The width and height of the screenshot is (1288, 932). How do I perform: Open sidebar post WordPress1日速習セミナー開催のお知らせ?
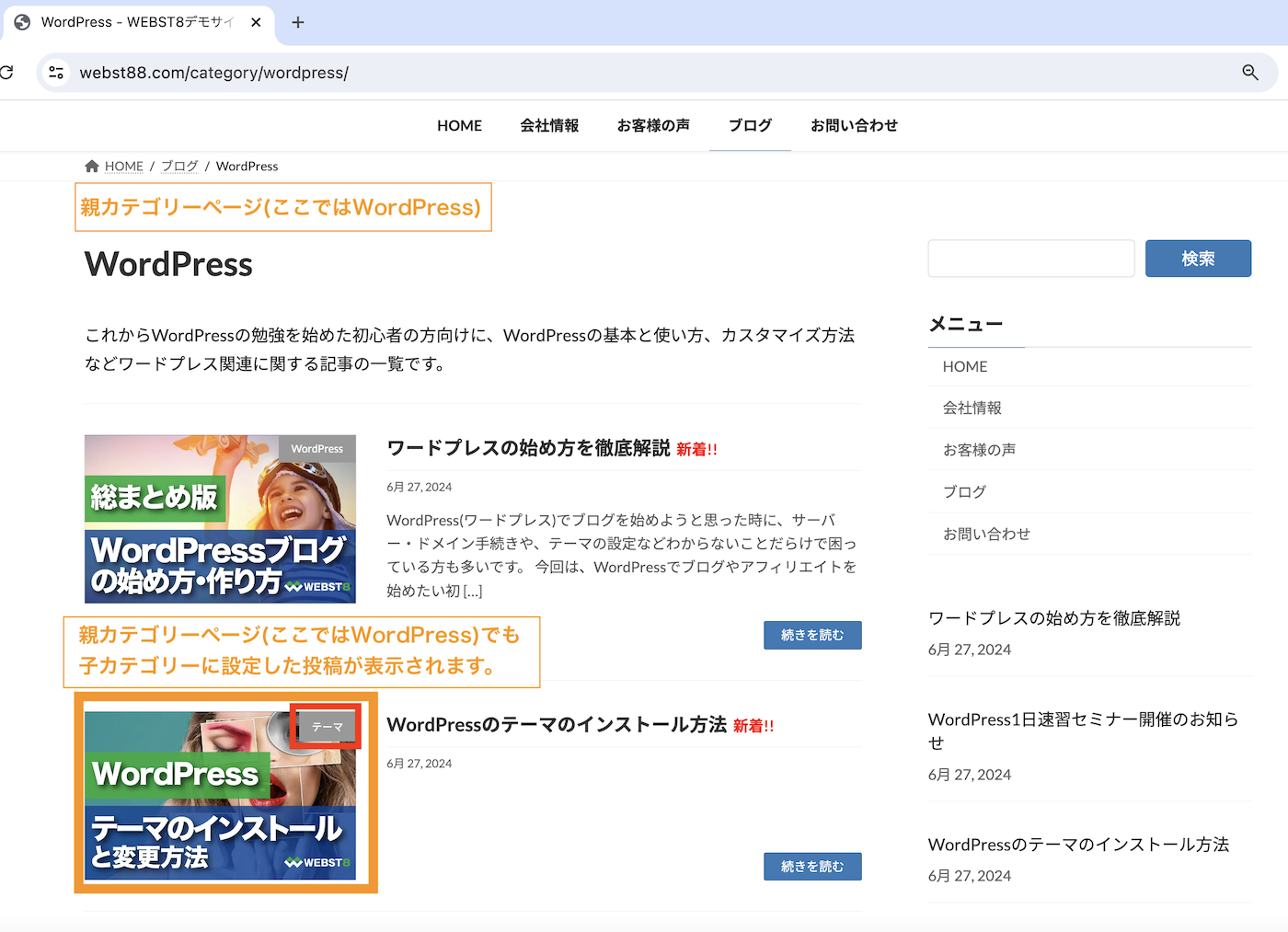[1084, 731]
